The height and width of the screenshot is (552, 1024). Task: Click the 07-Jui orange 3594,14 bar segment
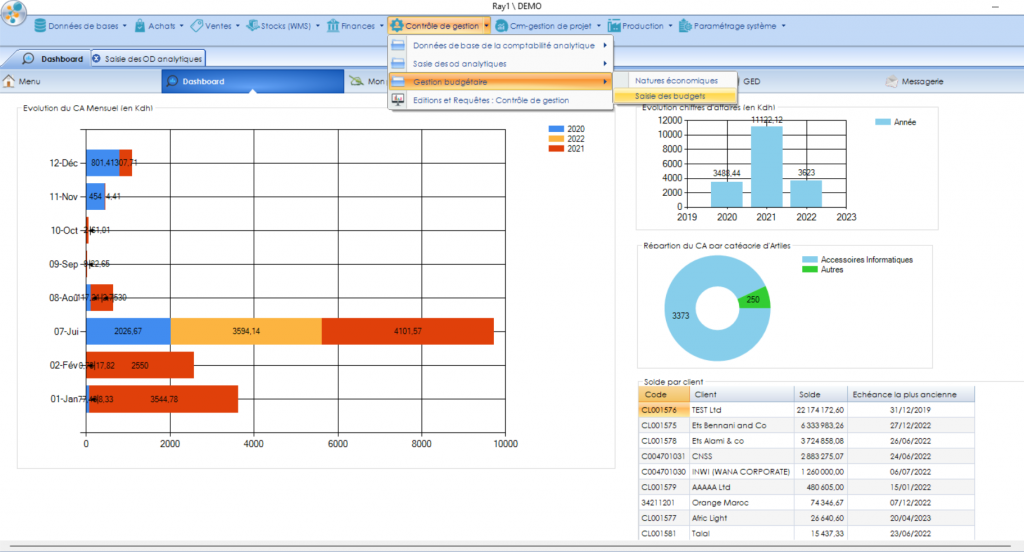tap(246, 331)
